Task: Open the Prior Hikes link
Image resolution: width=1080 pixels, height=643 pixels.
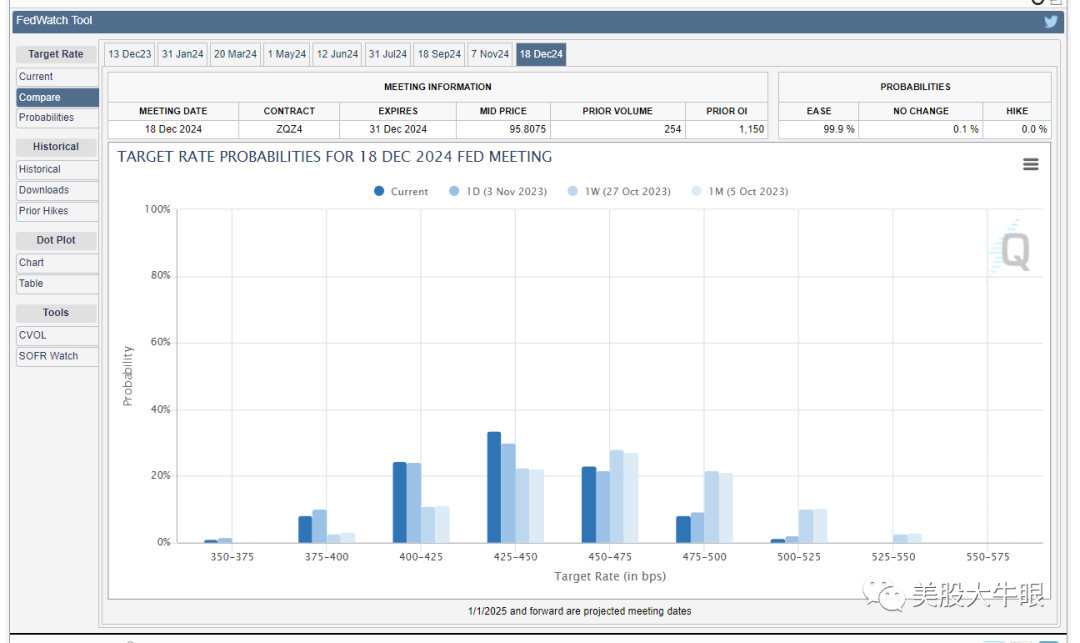Action: pyautogui.click(x=57, y=211)
